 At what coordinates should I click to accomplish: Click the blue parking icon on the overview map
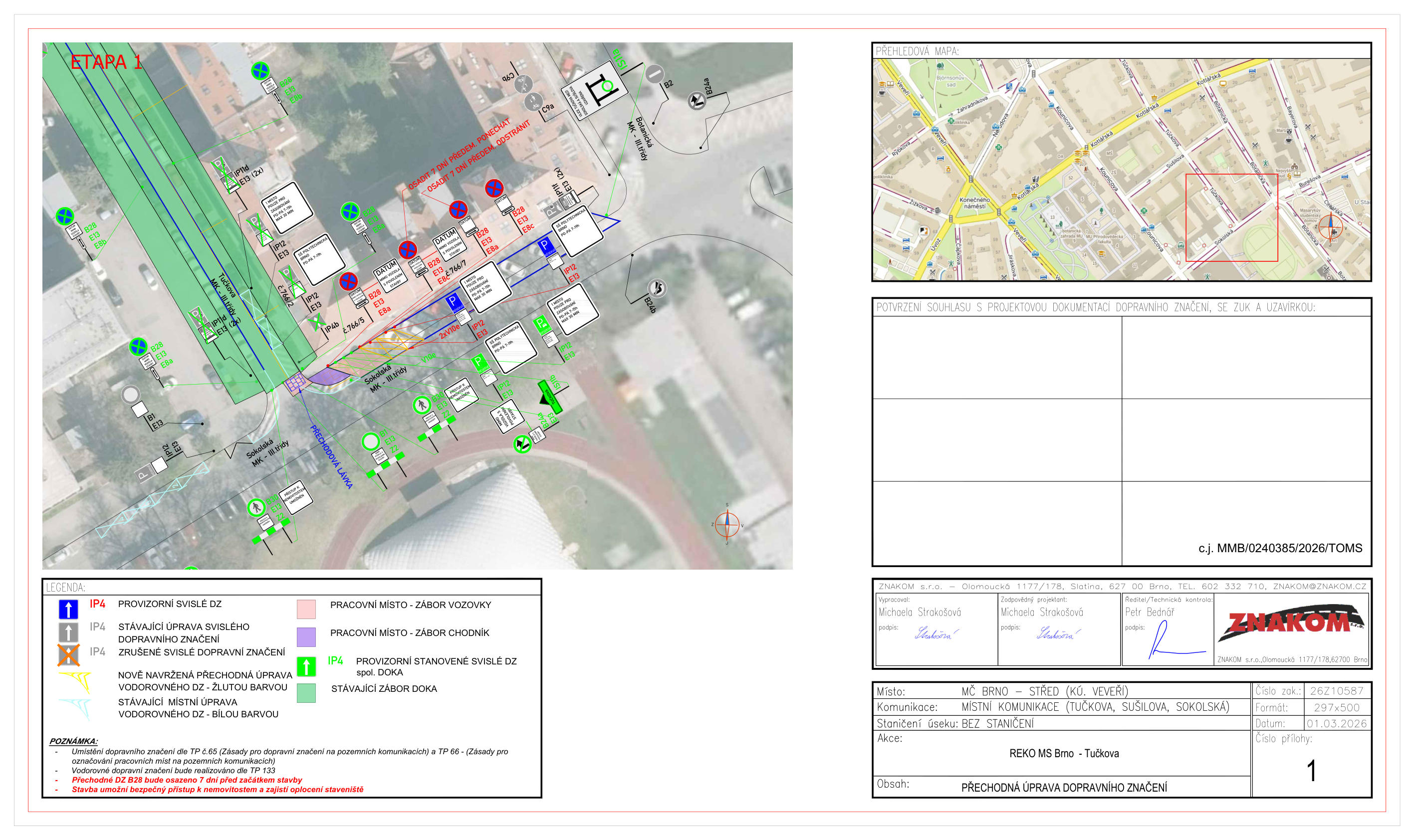pyautogui.click(x=1009, y=87)
